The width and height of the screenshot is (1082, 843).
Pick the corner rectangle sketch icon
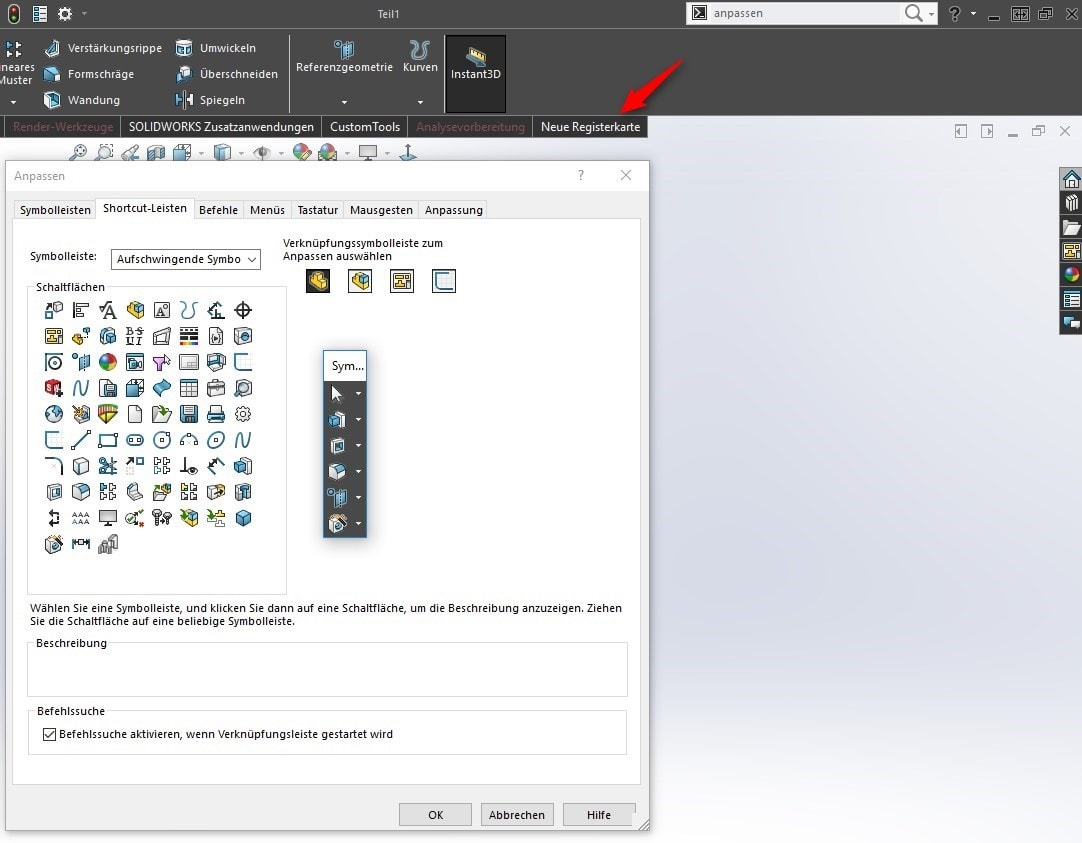click(x=108, y=440)
